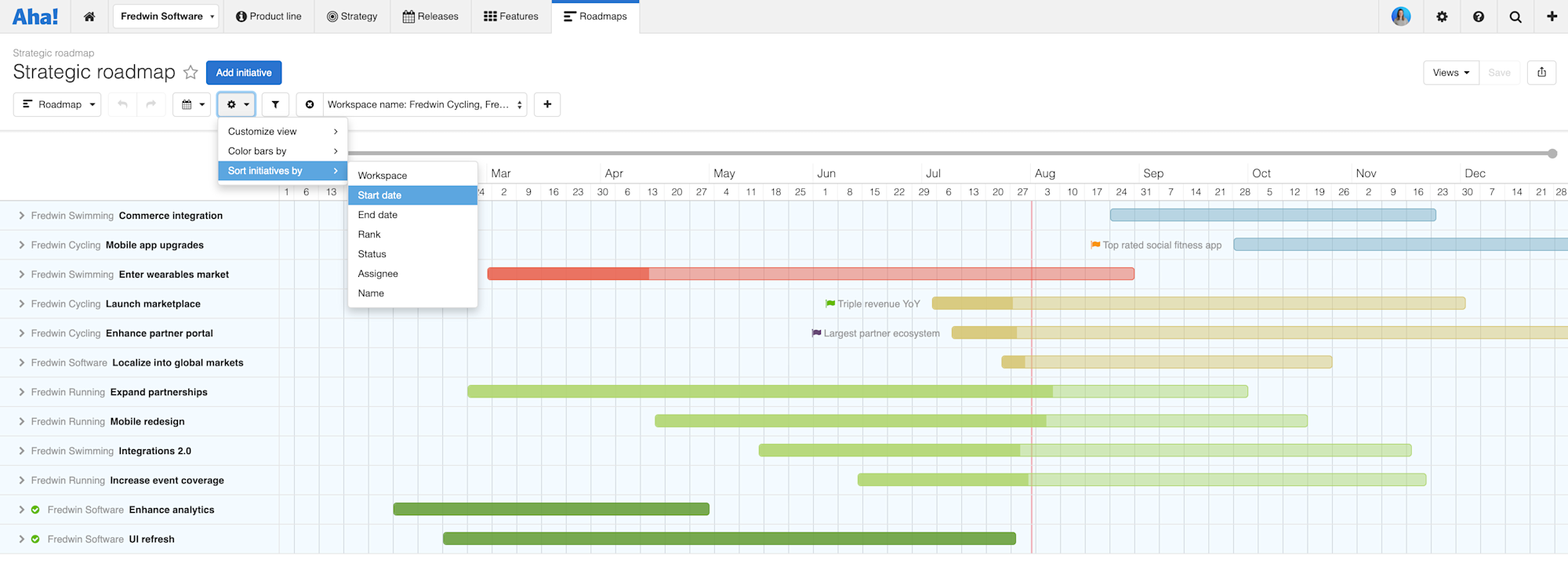Viewport: 1568px width, 563px height.
Task: Click the green check on UI refresh
Action: 35,539
